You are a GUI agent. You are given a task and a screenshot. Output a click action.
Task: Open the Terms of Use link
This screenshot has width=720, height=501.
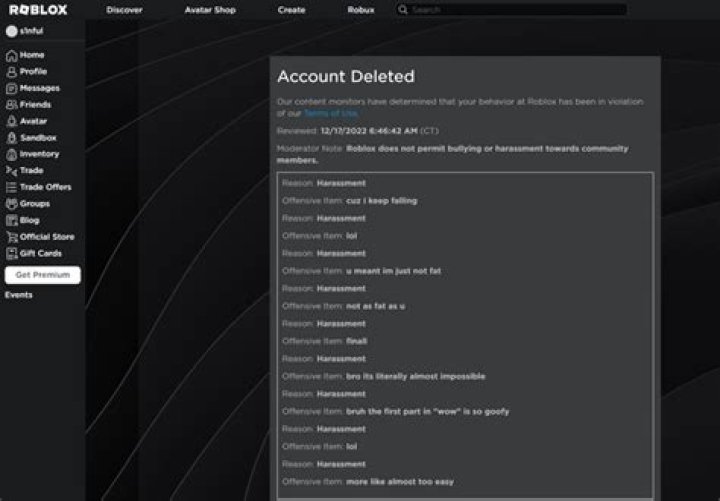331,113
